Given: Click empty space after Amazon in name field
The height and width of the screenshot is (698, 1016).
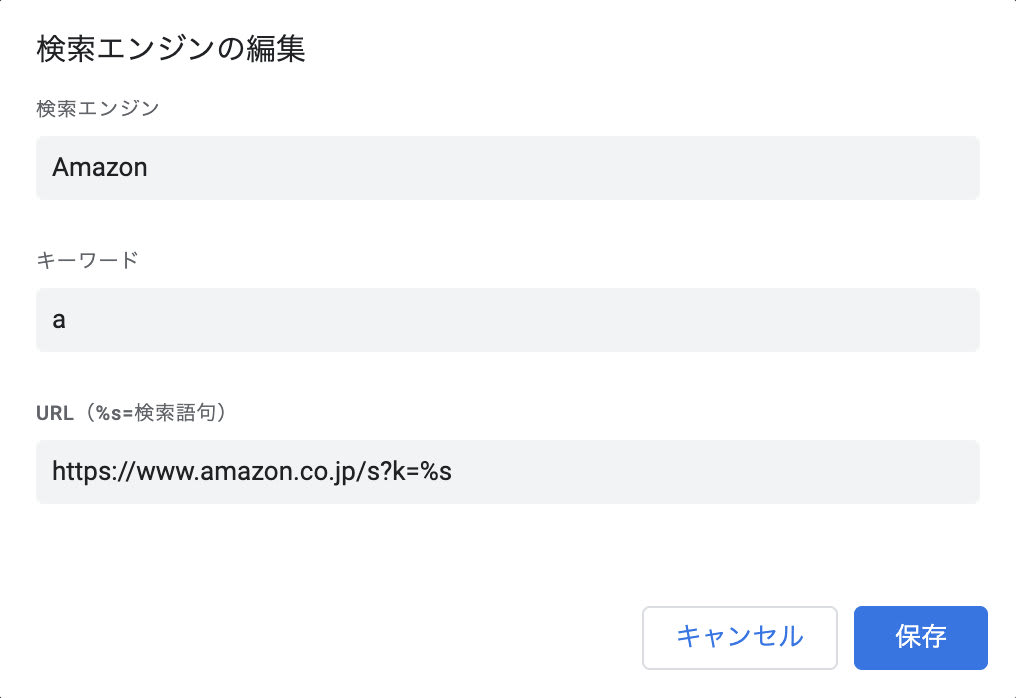Looking at the screenshot, I should [600, 168].
